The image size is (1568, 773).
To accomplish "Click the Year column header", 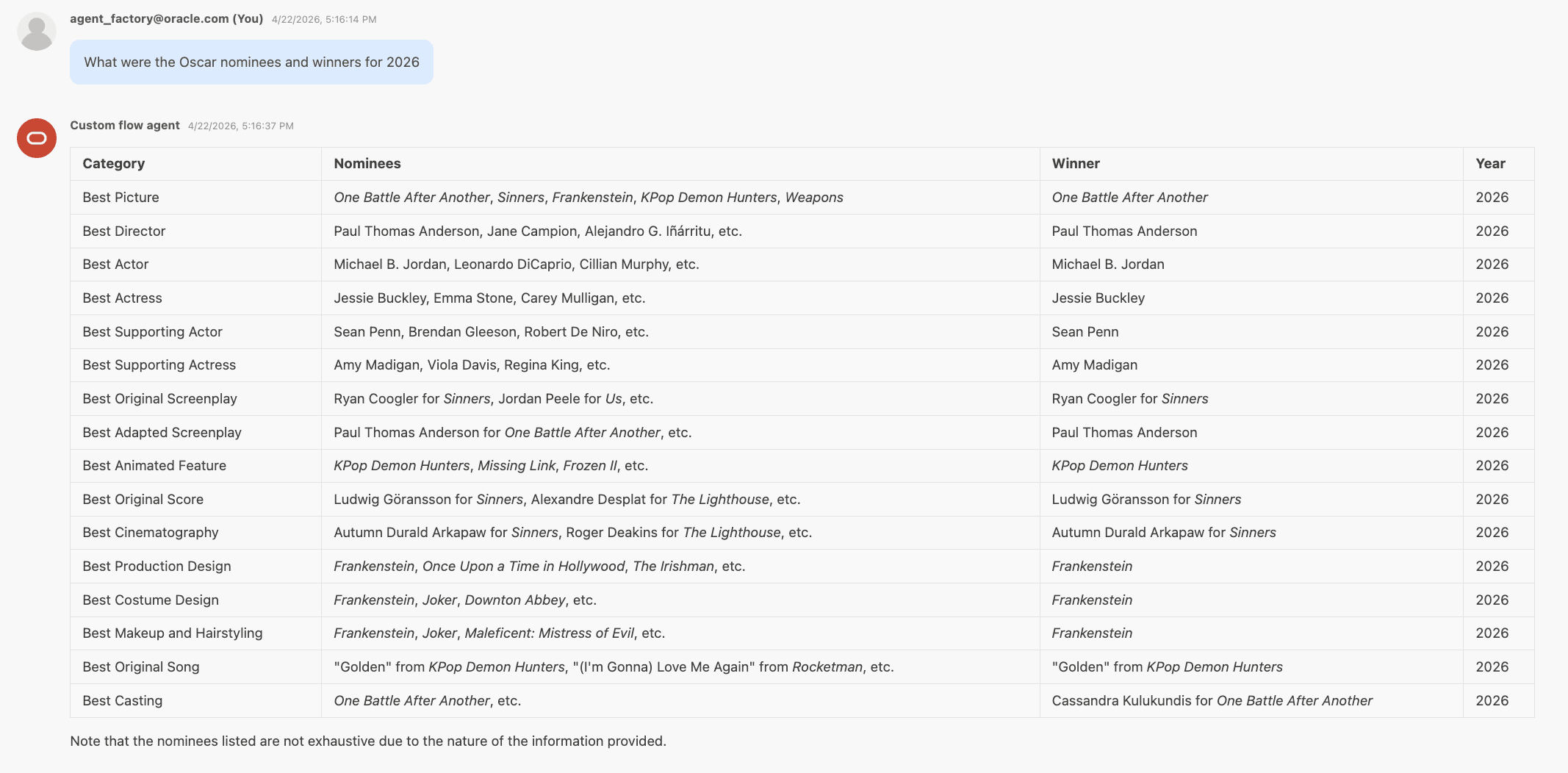I will pyautogui.click(x=1499, y=164).
